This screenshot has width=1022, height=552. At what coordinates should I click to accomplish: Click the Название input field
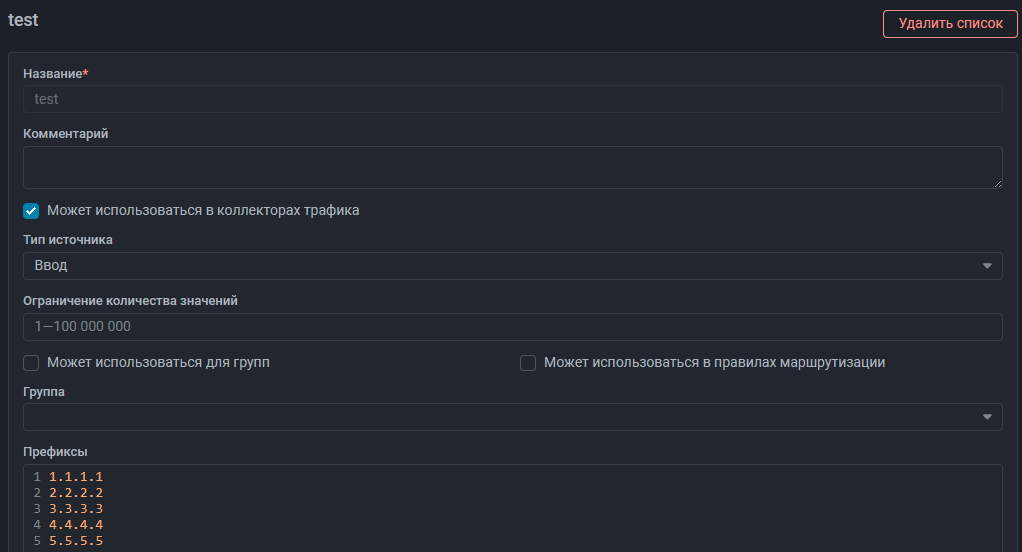512,99
